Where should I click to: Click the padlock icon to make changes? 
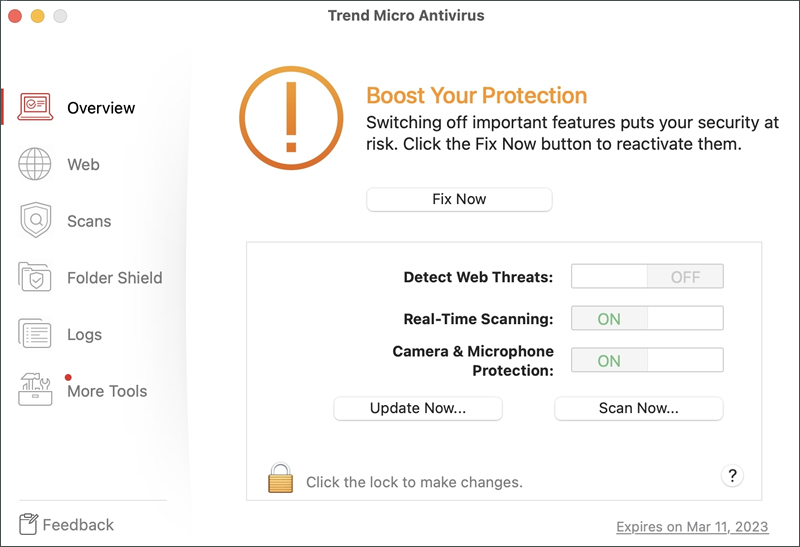tap(281, 478)
